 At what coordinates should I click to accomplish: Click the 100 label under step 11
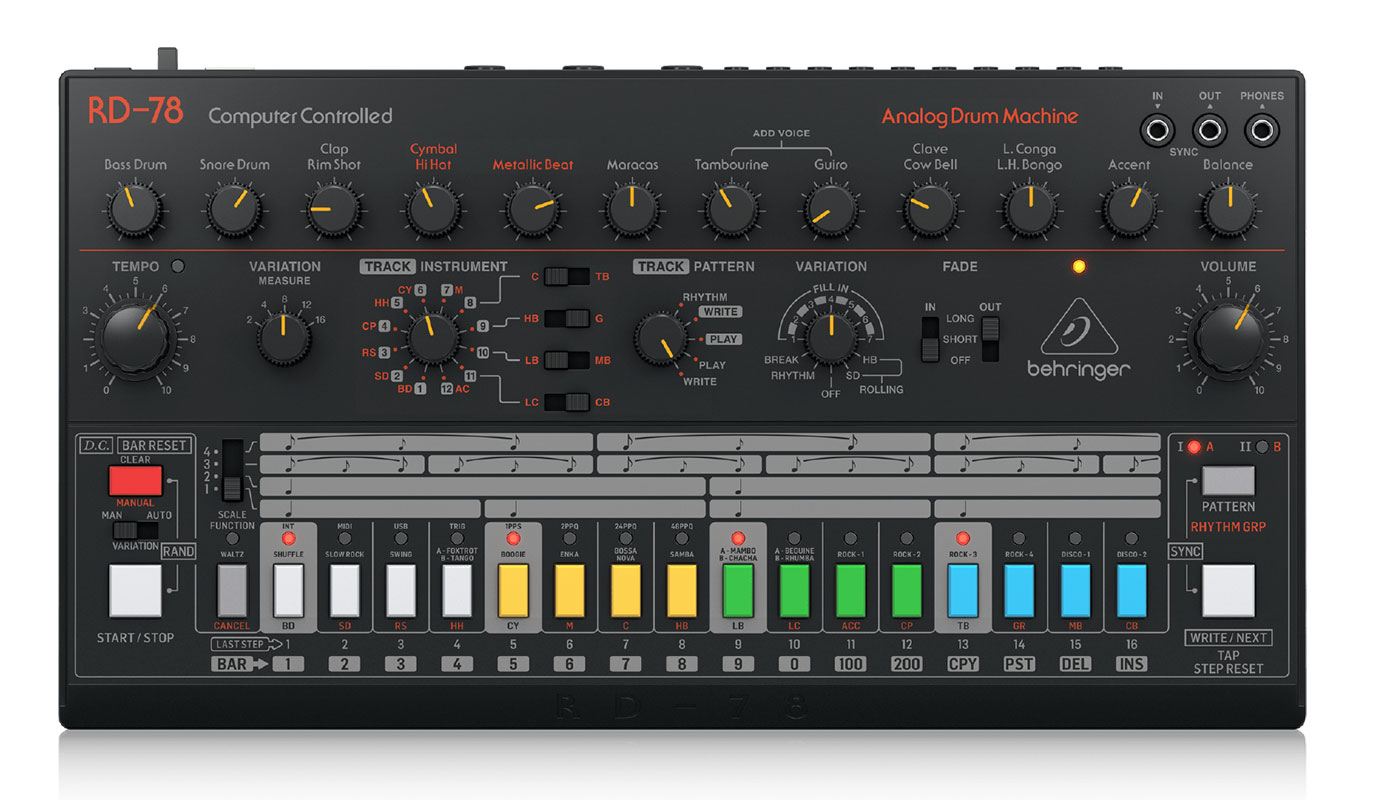850,664
